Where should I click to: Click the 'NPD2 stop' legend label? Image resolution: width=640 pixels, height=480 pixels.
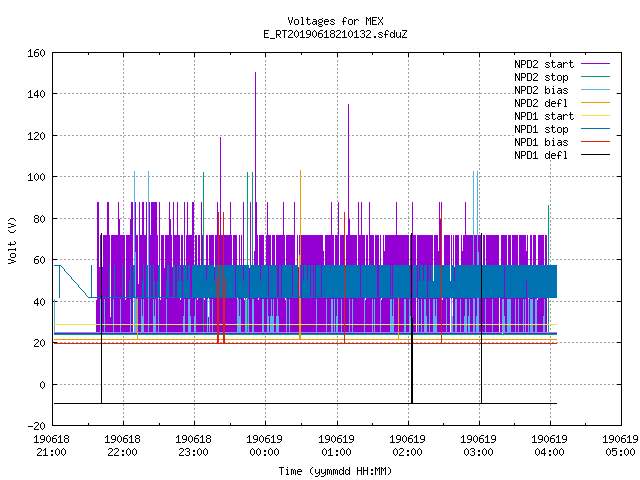click(541, 77)
